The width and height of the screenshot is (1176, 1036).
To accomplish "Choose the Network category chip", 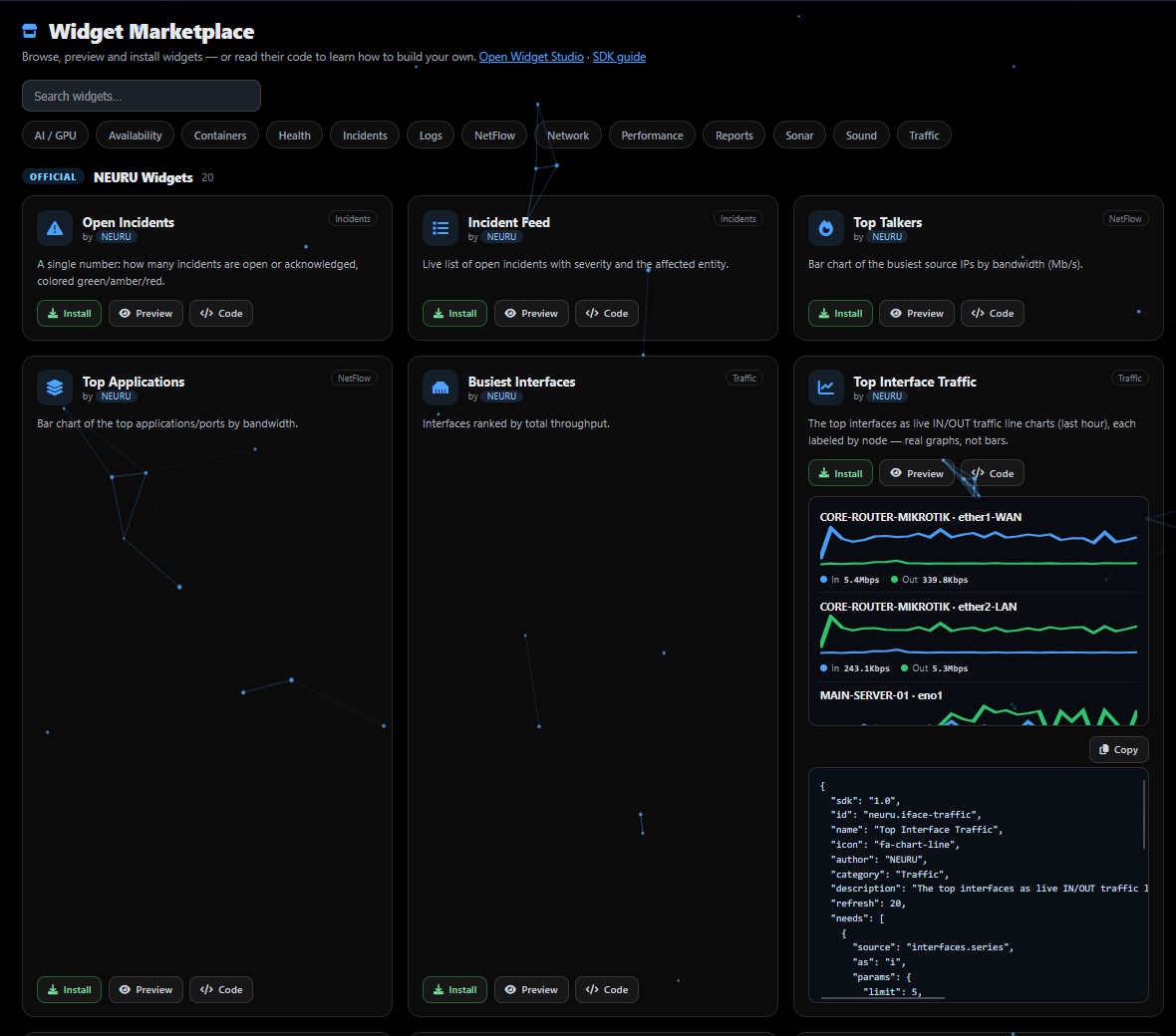I will (568, 134).
